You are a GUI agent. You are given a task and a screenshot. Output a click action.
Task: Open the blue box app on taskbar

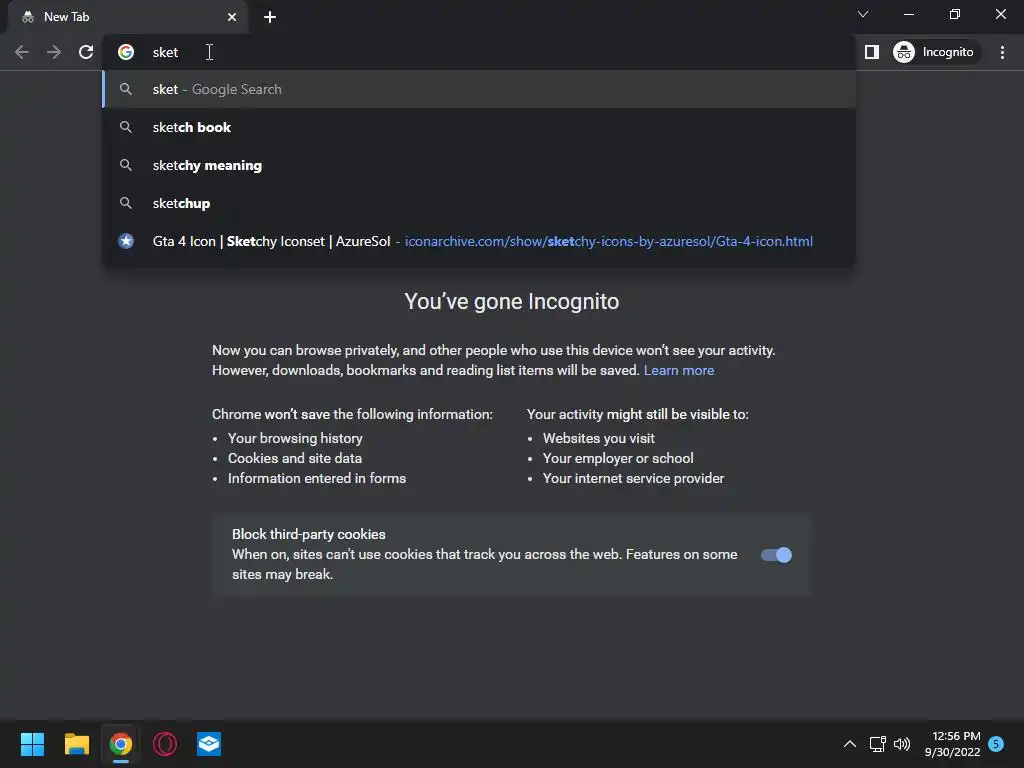[x=209, y=744]
